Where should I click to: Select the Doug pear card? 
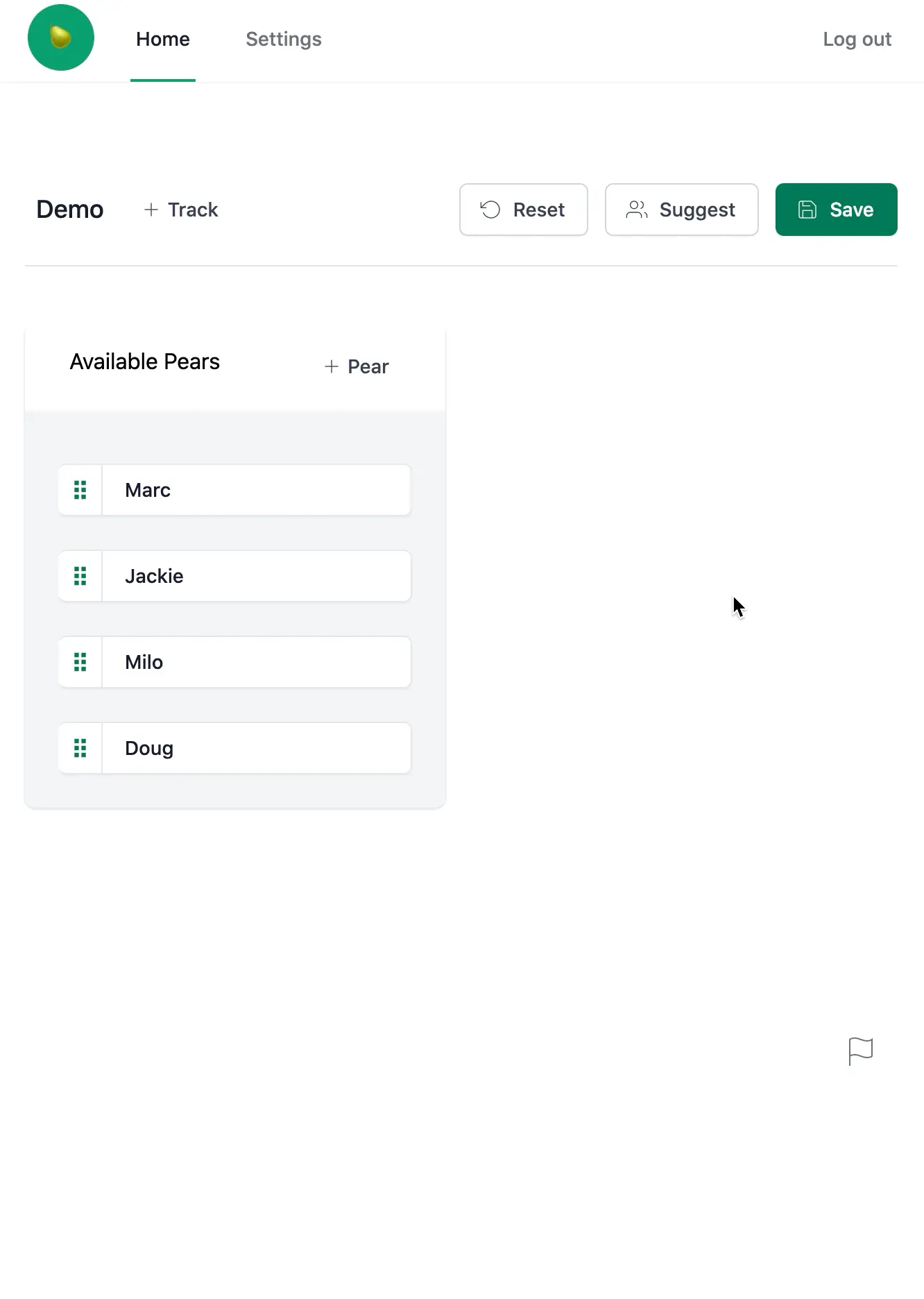pyautogui.click(x=234, y=748)
